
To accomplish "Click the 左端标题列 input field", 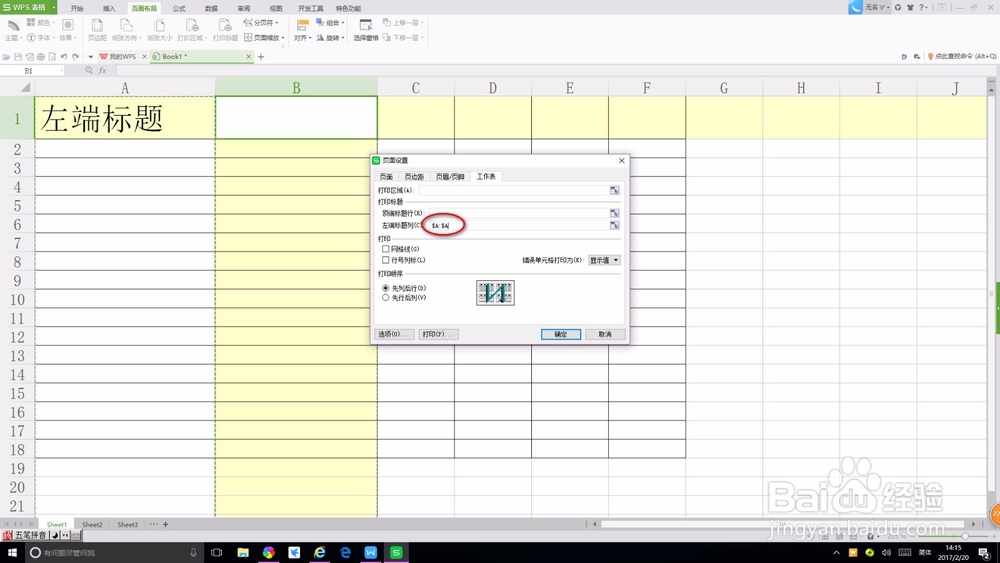I will [518, 225].
